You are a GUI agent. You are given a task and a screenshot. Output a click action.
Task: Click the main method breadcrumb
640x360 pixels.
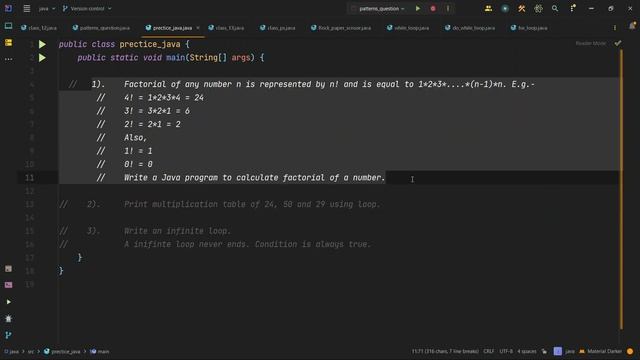[100, 351]
